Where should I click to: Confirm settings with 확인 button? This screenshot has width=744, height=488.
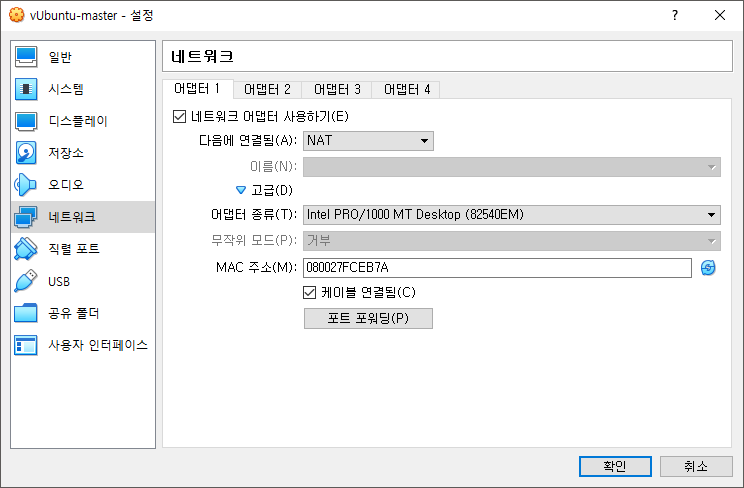(x=615, y=466)
